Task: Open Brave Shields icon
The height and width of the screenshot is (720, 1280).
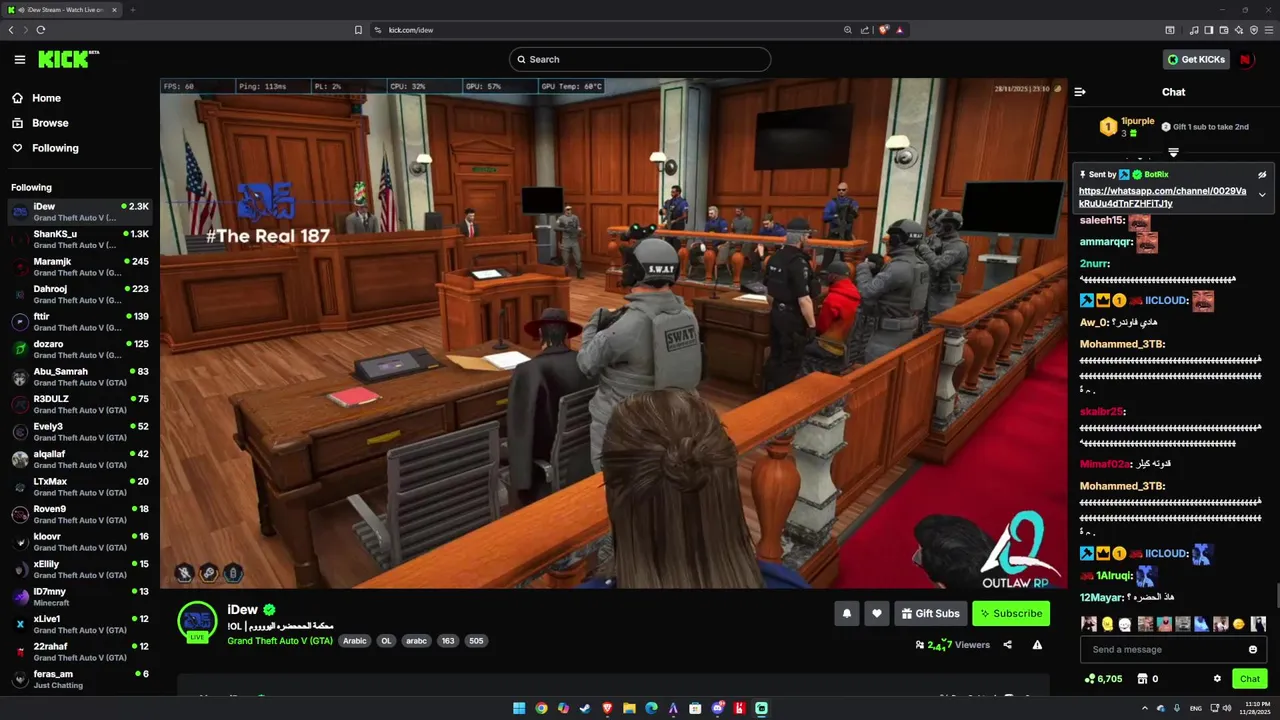Action: pyautogui.click(x=884, y=30)
